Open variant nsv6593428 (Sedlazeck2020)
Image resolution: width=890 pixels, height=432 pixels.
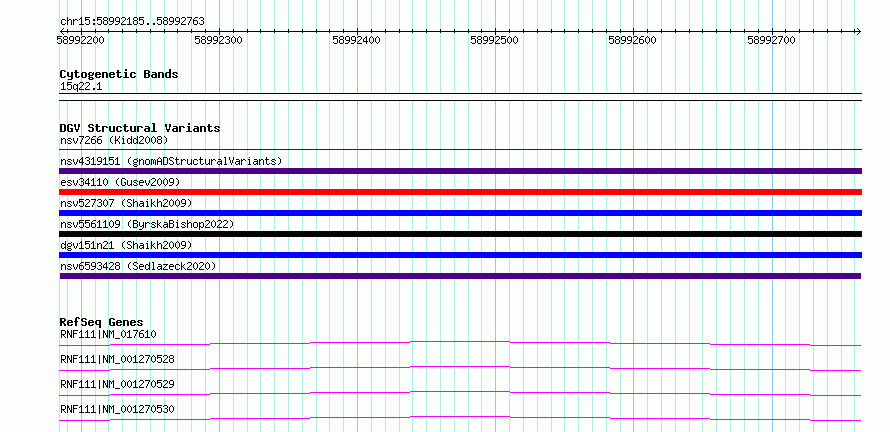[138, 266]
